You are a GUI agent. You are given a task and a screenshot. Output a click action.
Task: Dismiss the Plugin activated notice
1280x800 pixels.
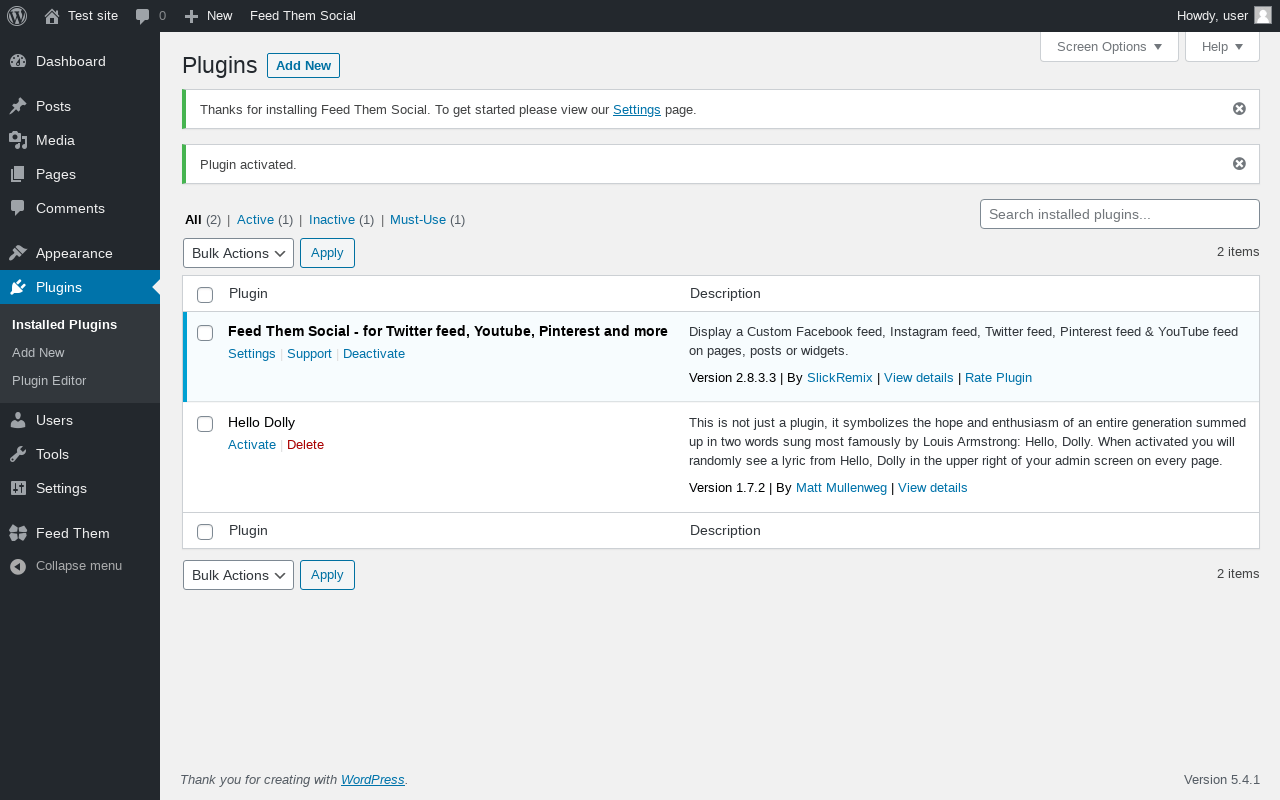click(x=1239, y=164)
